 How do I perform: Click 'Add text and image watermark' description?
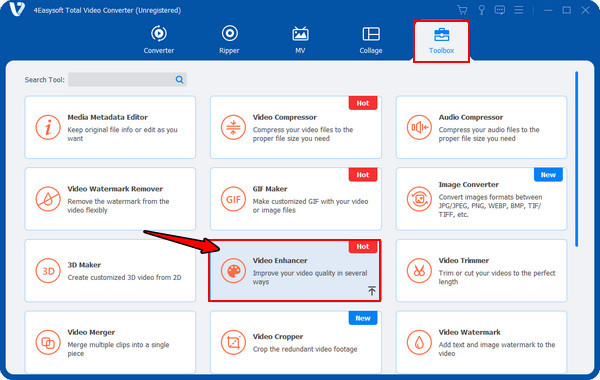pyautogui.click(x=497, y=349)
